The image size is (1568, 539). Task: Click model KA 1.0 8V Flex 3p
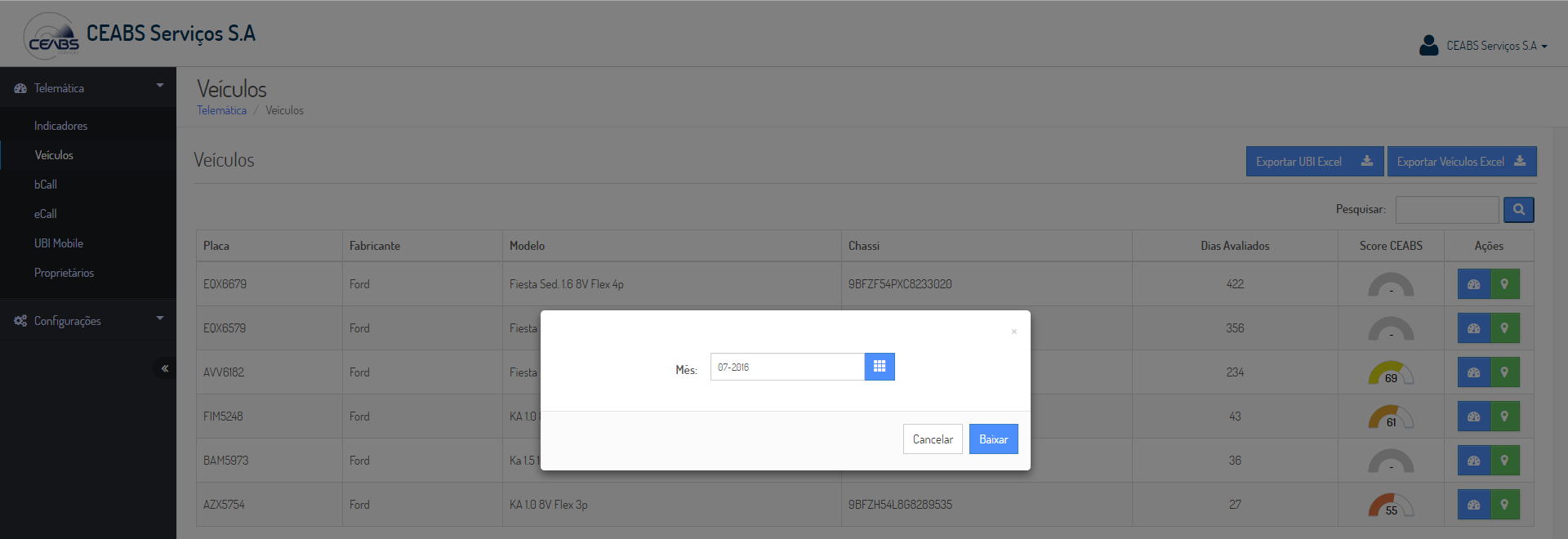pos(549,505)
